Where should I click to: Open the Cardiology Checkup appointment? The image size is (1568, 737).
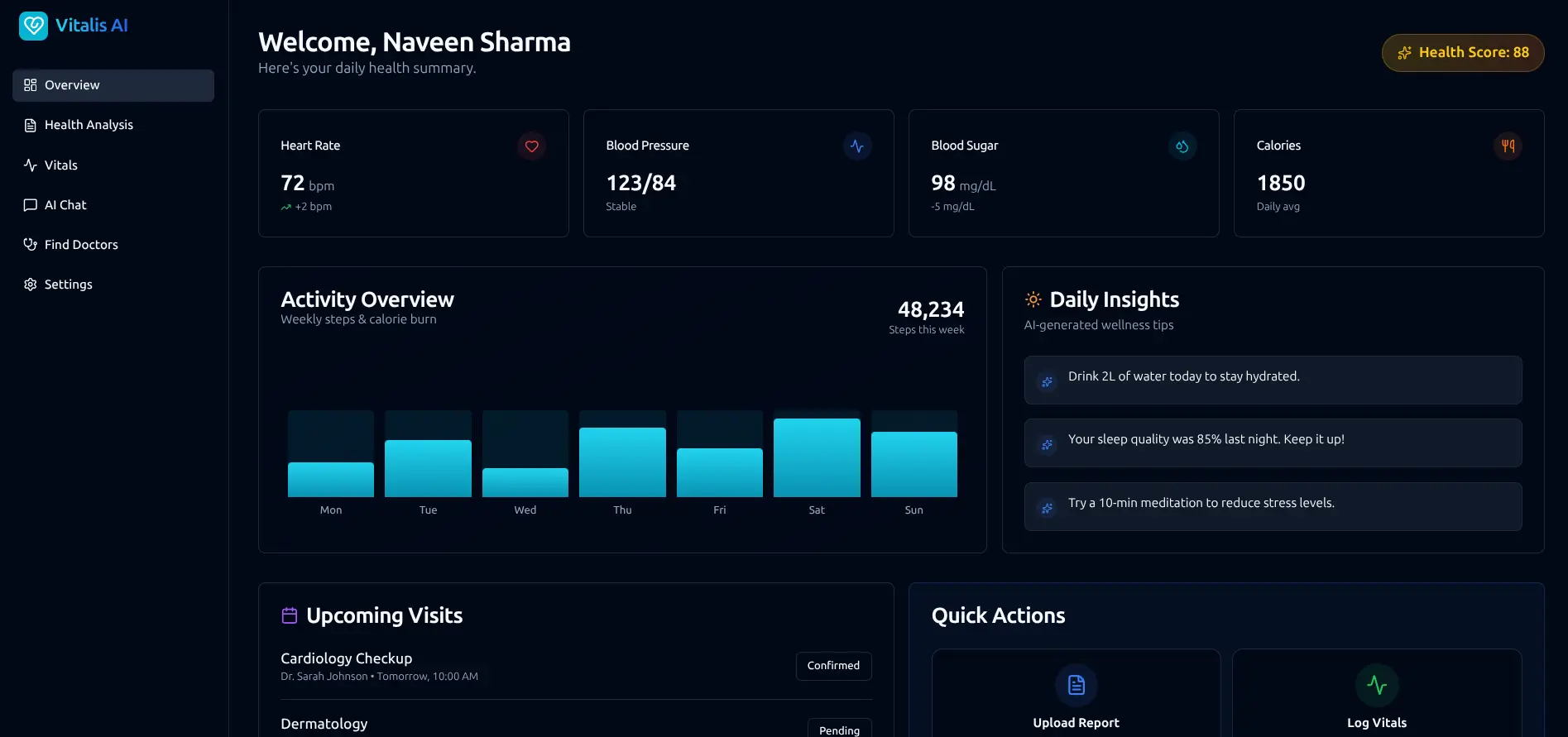coord(346,658)
